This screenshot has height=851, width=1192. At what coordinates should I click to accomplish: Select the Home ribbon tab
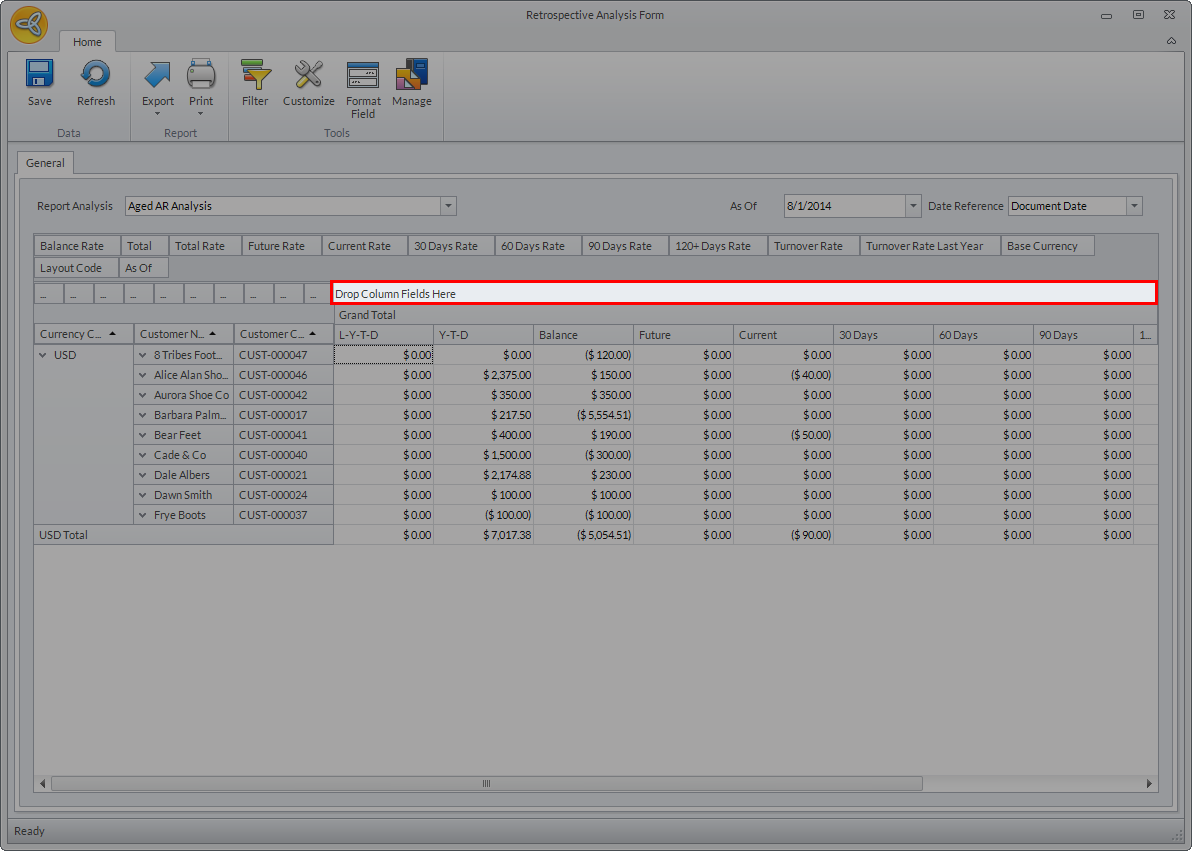pos(87,42)
